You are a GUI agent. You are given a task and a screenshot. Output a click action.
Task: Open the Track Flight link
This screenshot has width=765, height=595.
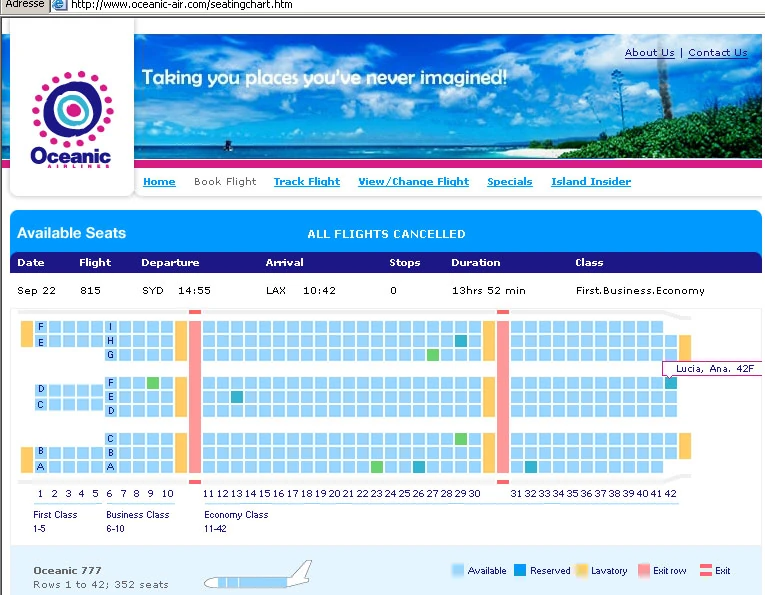coord(307,181)
